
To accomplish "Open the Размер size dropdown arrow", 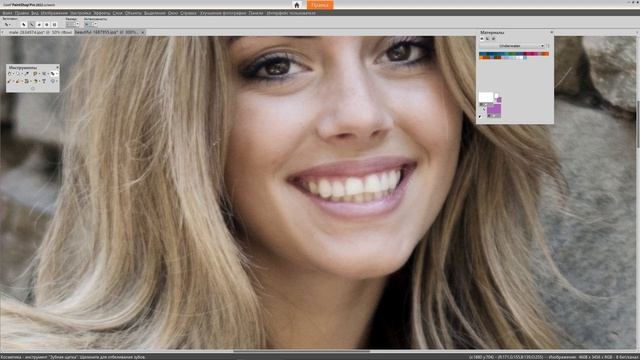I will click(x=77, y=24).
